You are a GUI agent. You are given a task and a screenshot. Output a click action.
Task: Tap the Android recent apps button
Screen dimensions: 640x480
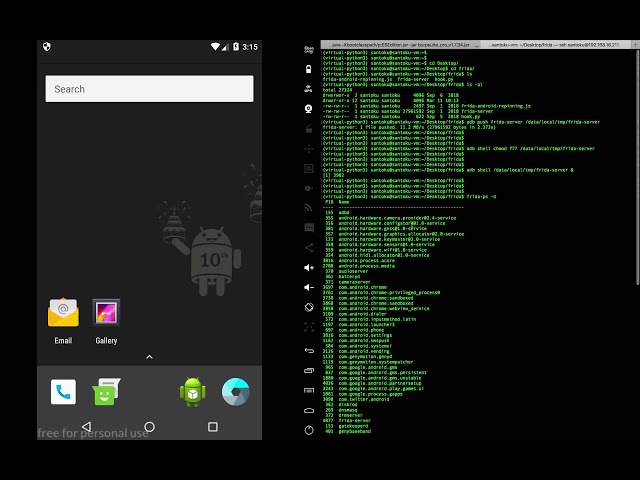(213, 427)
